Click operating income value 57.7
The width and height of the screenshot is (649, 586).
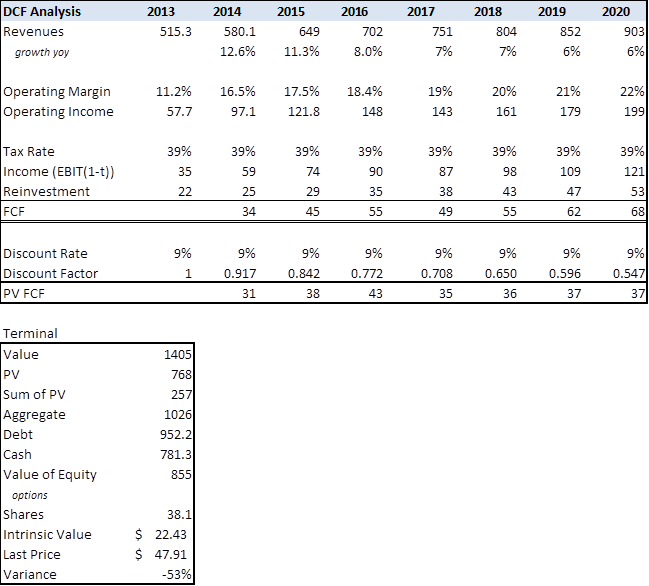(x=179, y=111)
